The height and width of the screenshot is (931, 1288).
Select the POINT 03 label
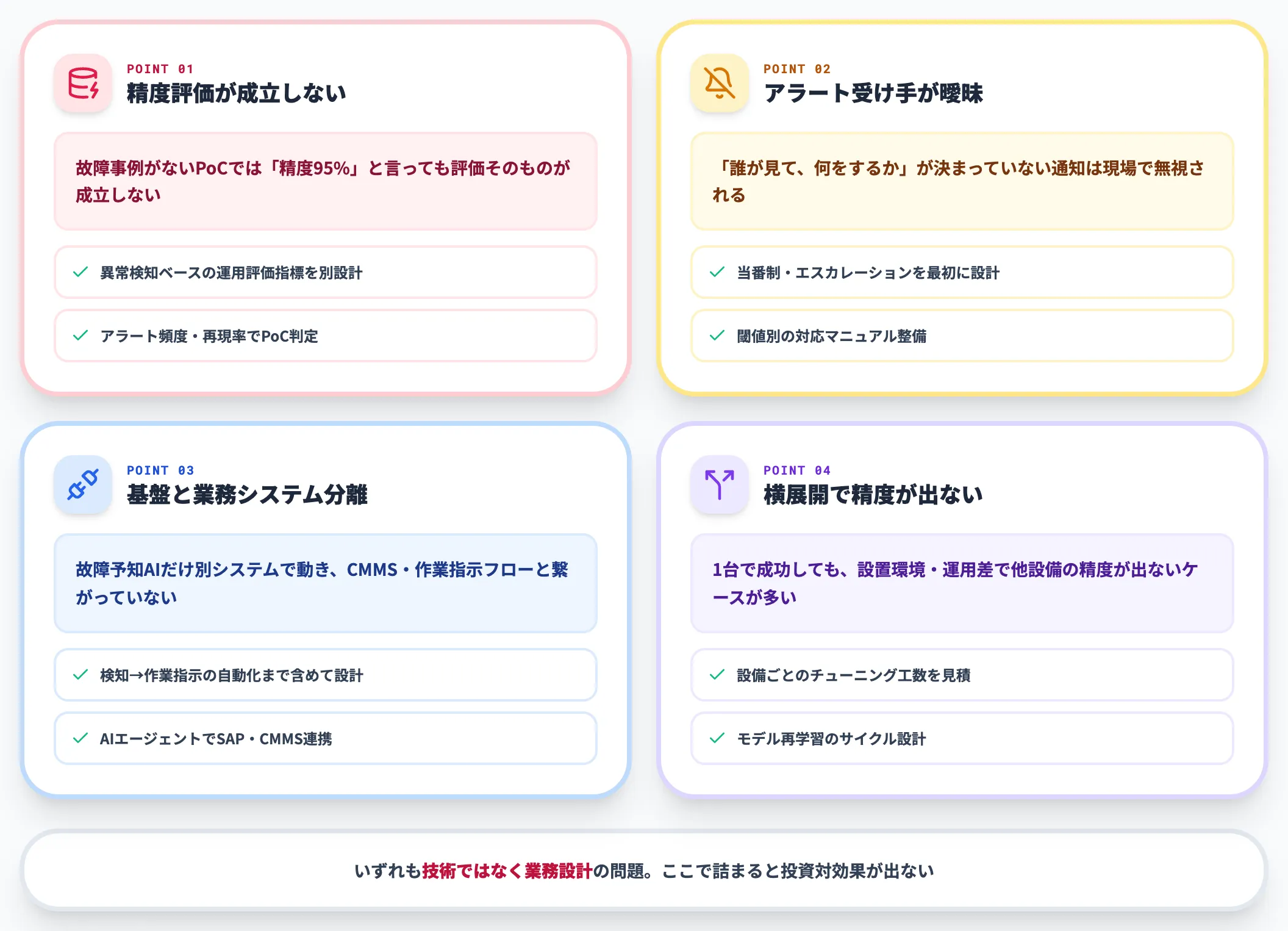[161, 470]
